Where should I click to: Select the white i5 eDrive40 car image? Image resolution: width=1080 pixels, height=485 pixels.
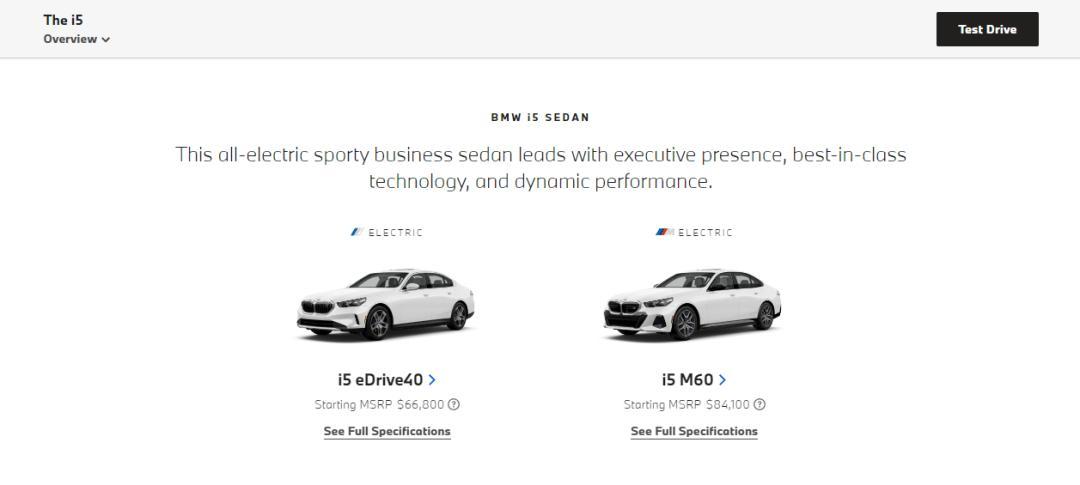[x=386, y=304]
